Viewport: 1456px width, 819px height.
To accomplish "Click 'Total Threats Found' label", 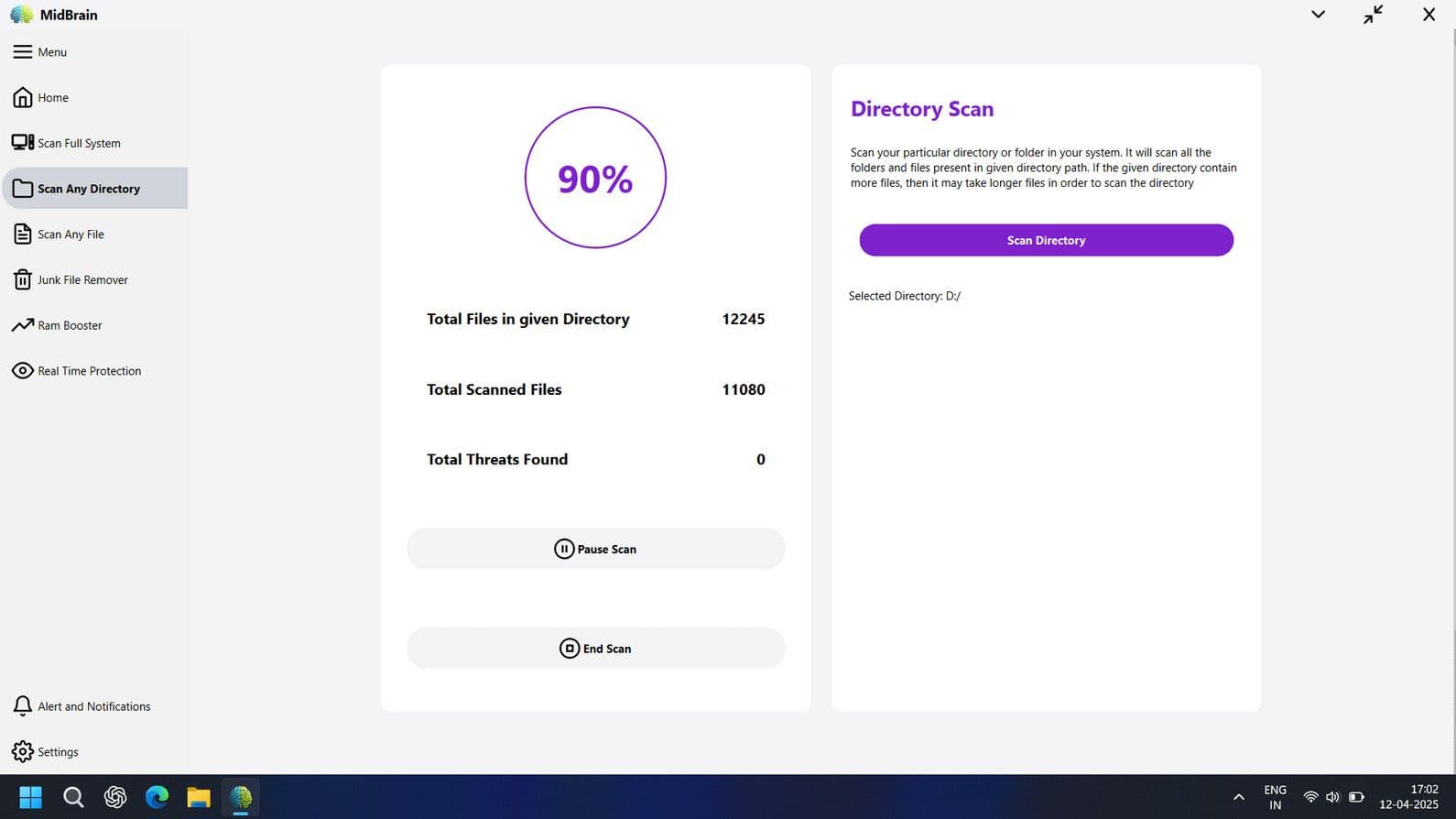I will (x=497, y=459).
